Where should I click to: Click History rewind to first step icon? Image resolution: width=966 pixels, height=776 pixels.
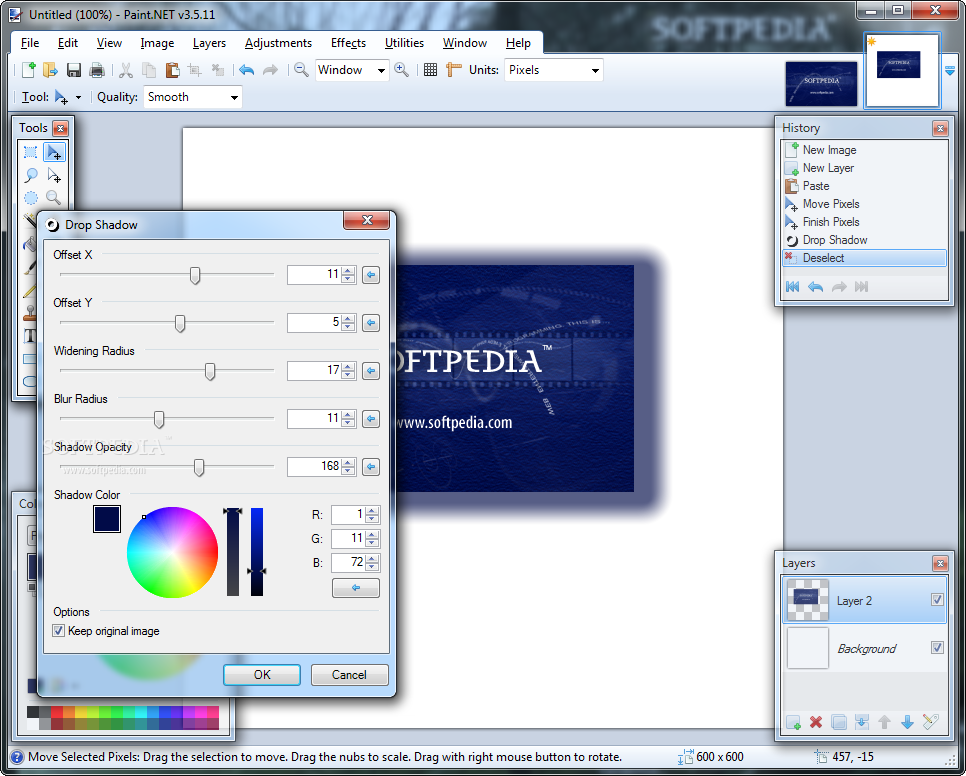click(793, 286)
